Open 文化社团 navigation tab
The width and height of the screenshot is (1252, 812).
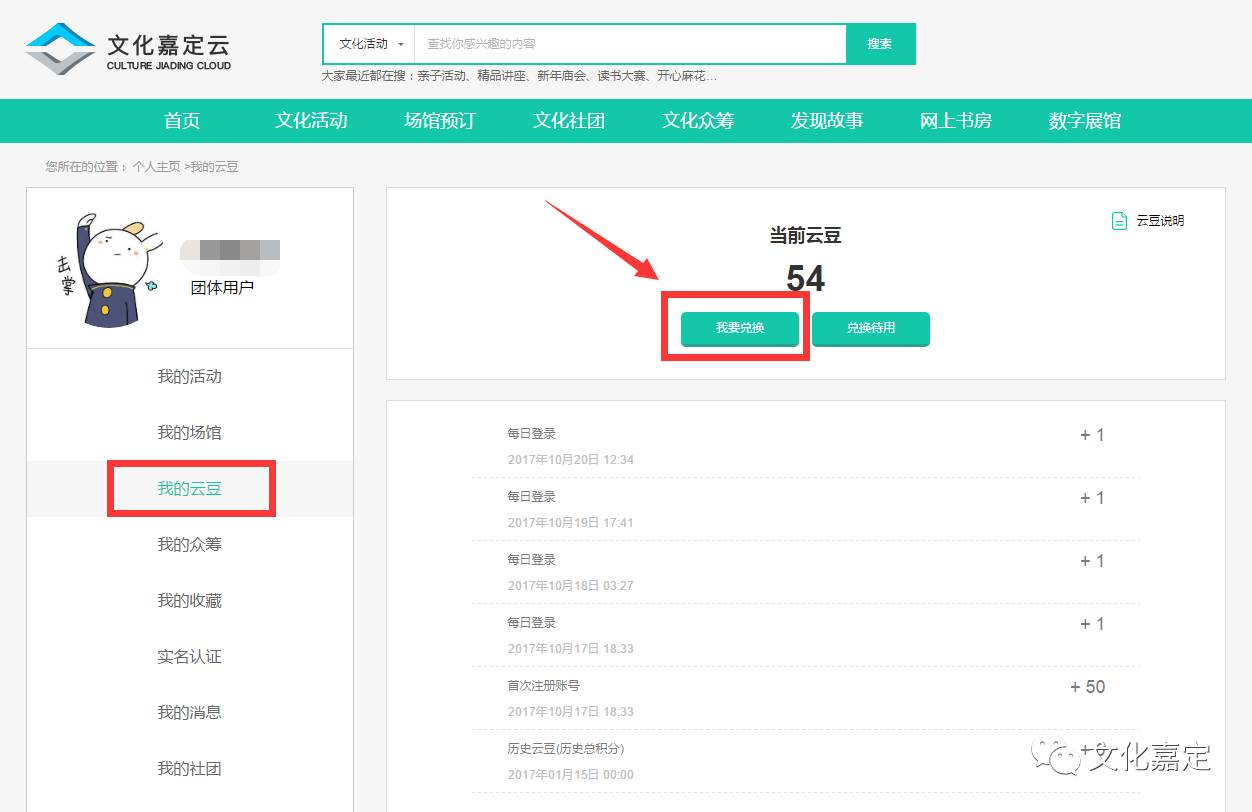click(569, 121)
